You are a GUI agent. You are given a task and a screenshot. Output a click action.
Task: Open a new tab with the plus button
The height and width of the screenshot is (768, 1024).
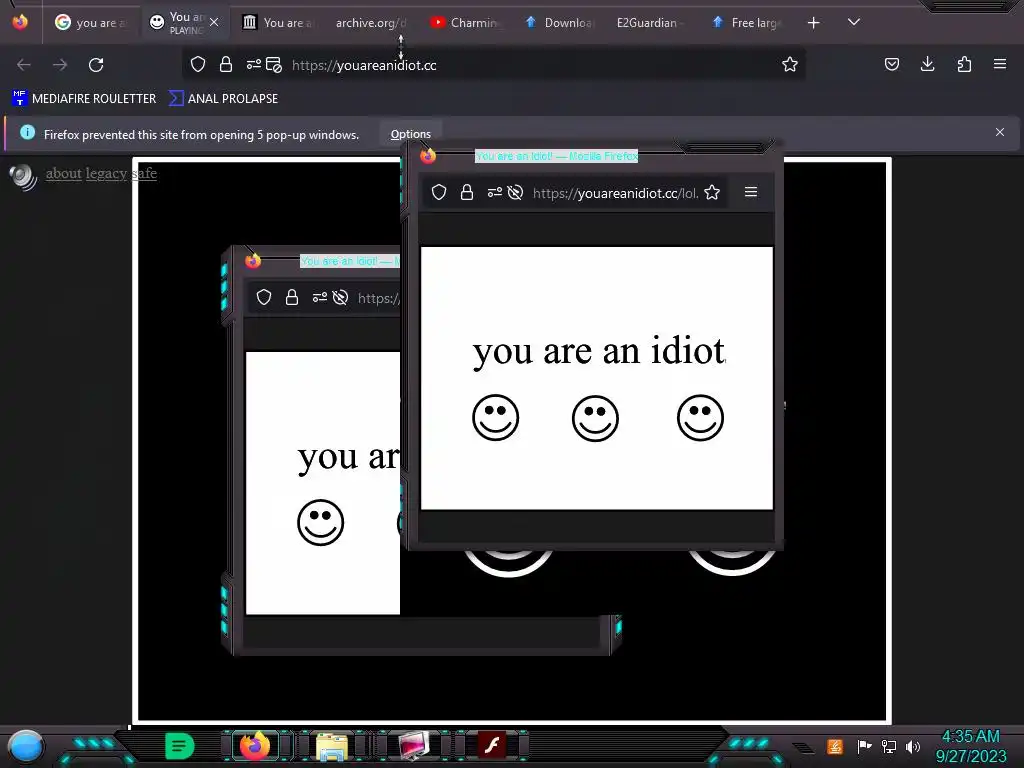tap(813, 23)
